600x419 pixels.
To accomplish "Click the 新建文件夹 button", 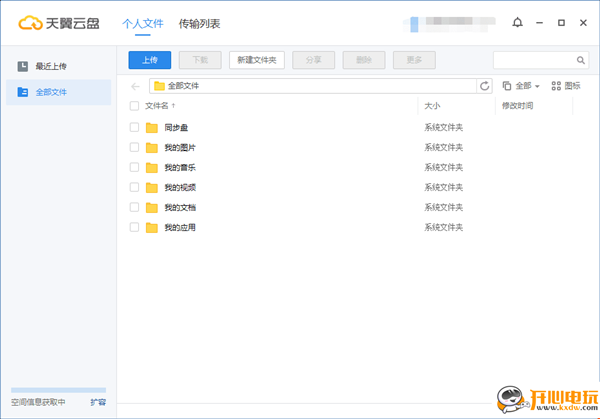I will pos(257,60).
